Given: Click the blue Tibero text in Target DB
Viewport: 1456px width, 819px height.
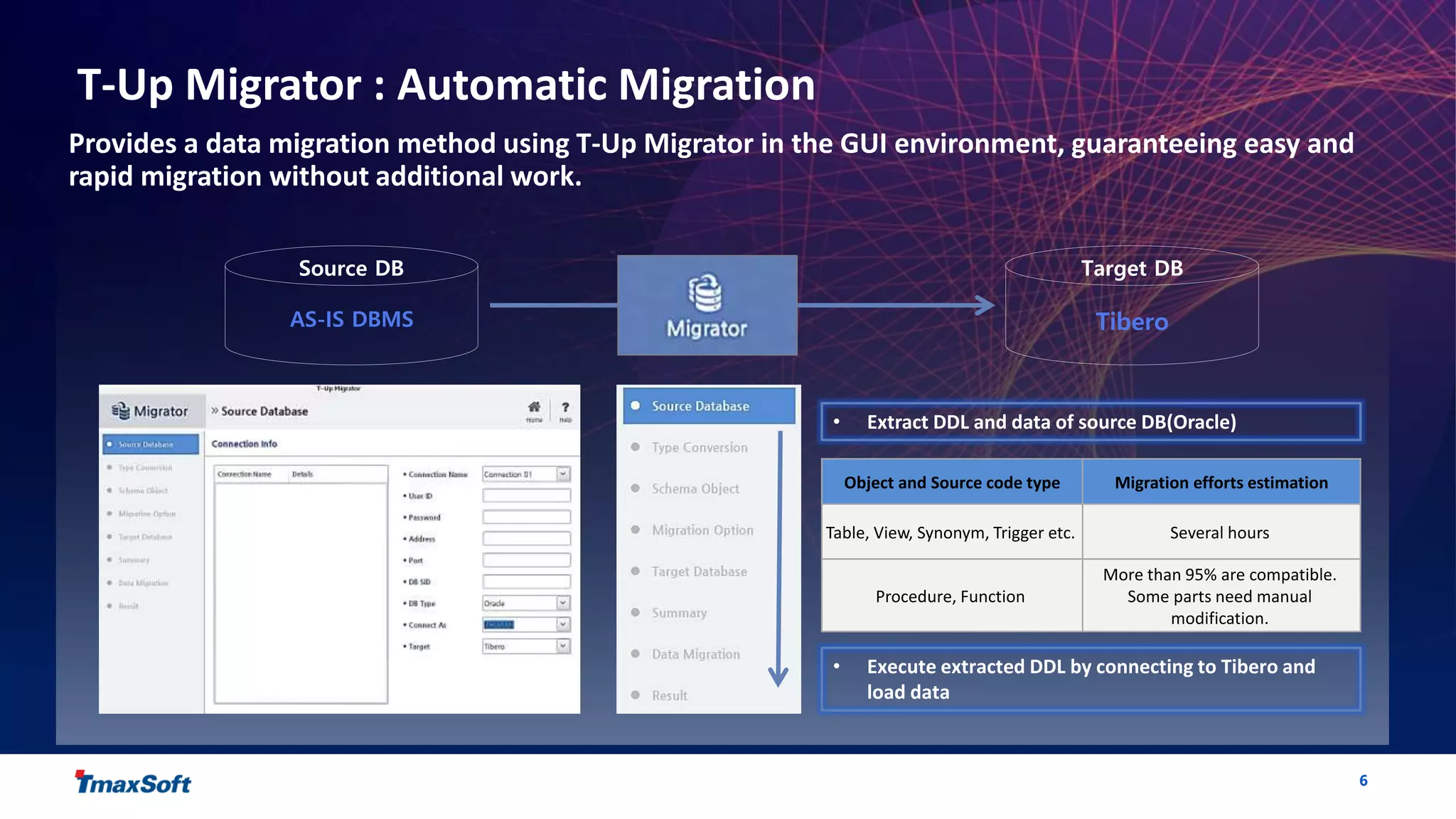Looking at the screenshot, I should (x=1132, y=321).
